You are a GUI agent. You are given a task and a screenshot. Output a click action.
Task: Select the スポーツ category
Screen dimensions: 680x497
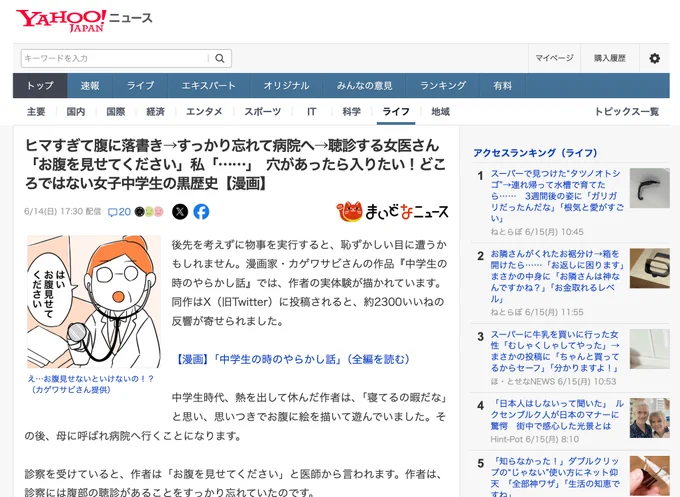tap(262, 111)
